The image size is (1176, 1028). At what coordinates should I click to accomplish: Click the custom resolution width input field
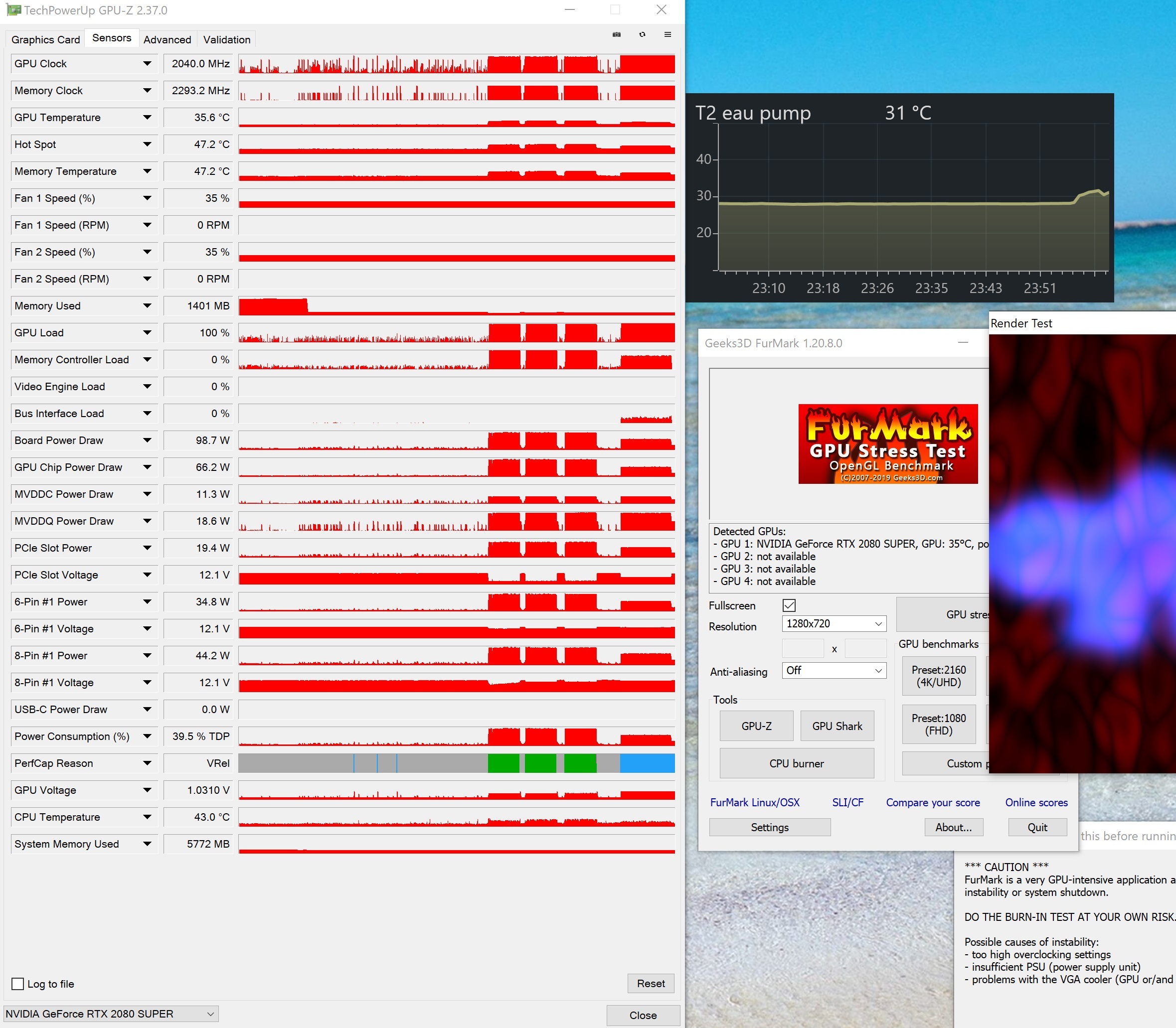click(803, 648)
